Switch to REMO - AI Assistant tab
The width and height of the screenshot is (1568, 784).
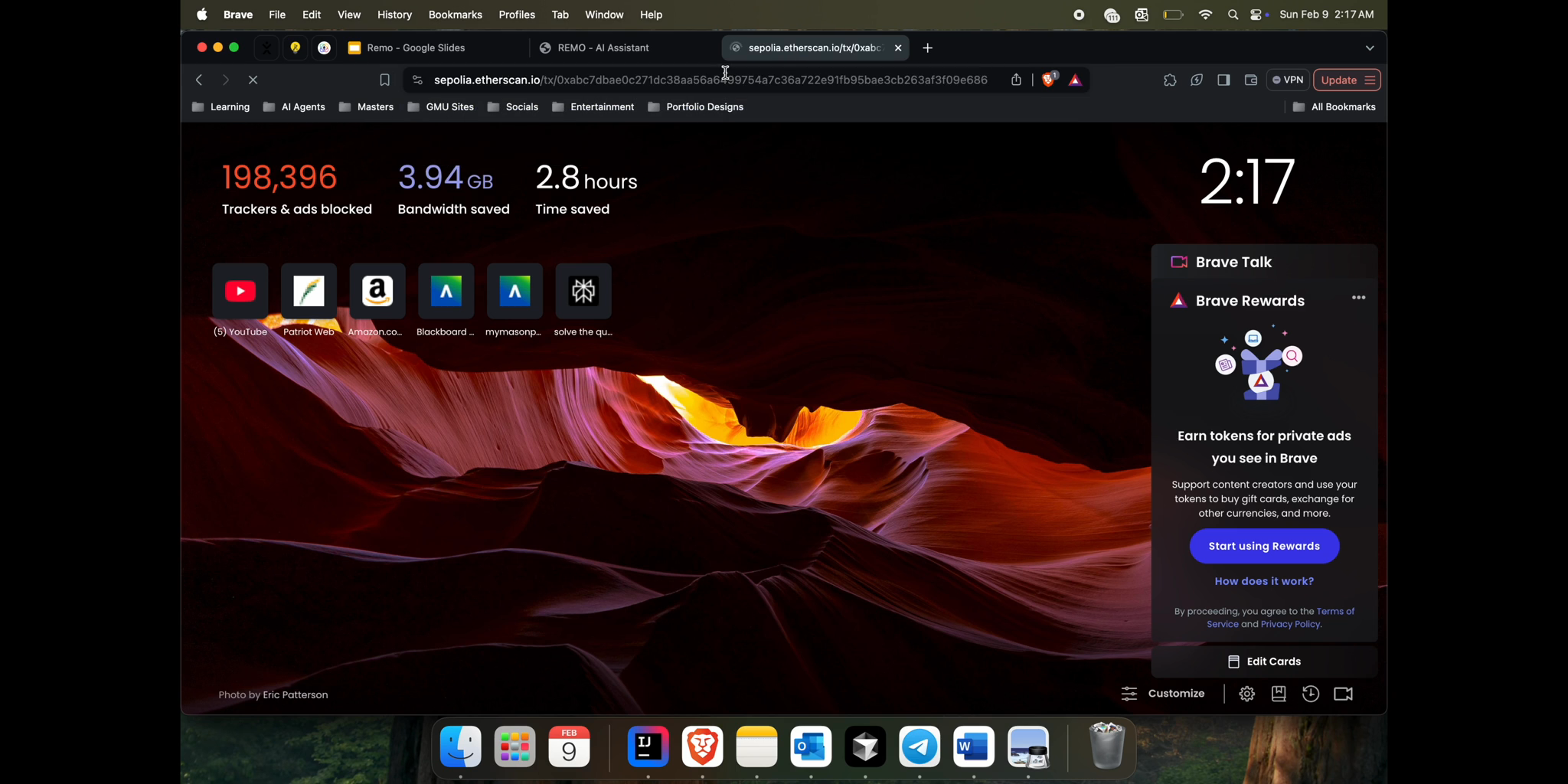click(624, 48)
